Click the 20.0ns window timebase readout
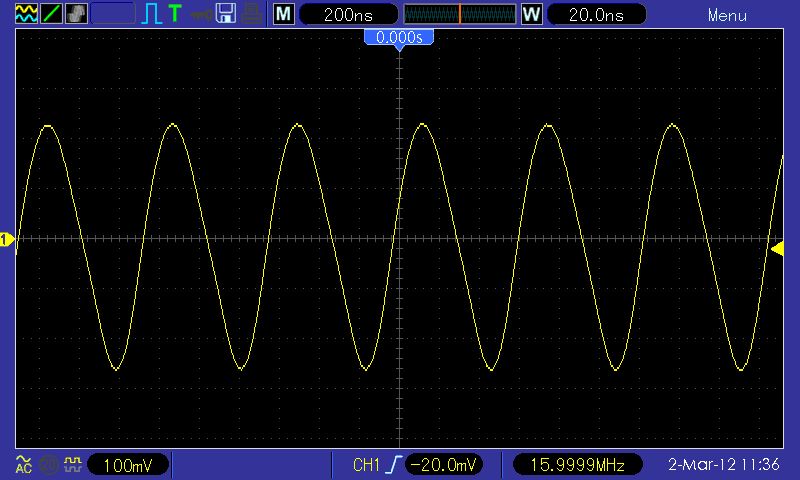The width and height of the screenshot is (800, 480). pyautogui.click(x=596, y=15)
